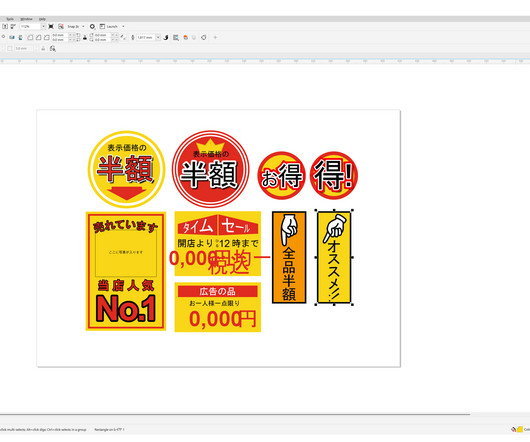Open the Help menu

(x=42, y=19)
